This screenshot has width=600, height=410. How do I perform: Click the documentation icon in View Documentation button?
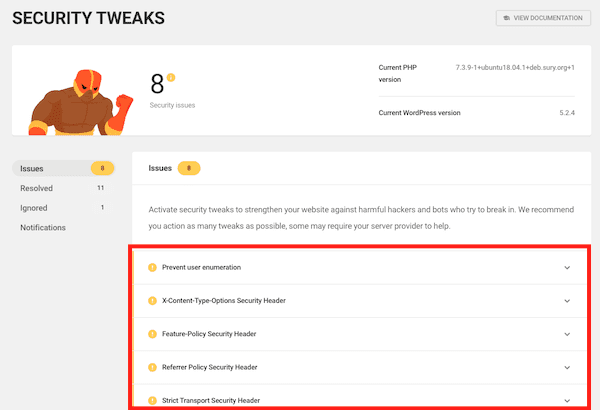click(x=507, y=18)
